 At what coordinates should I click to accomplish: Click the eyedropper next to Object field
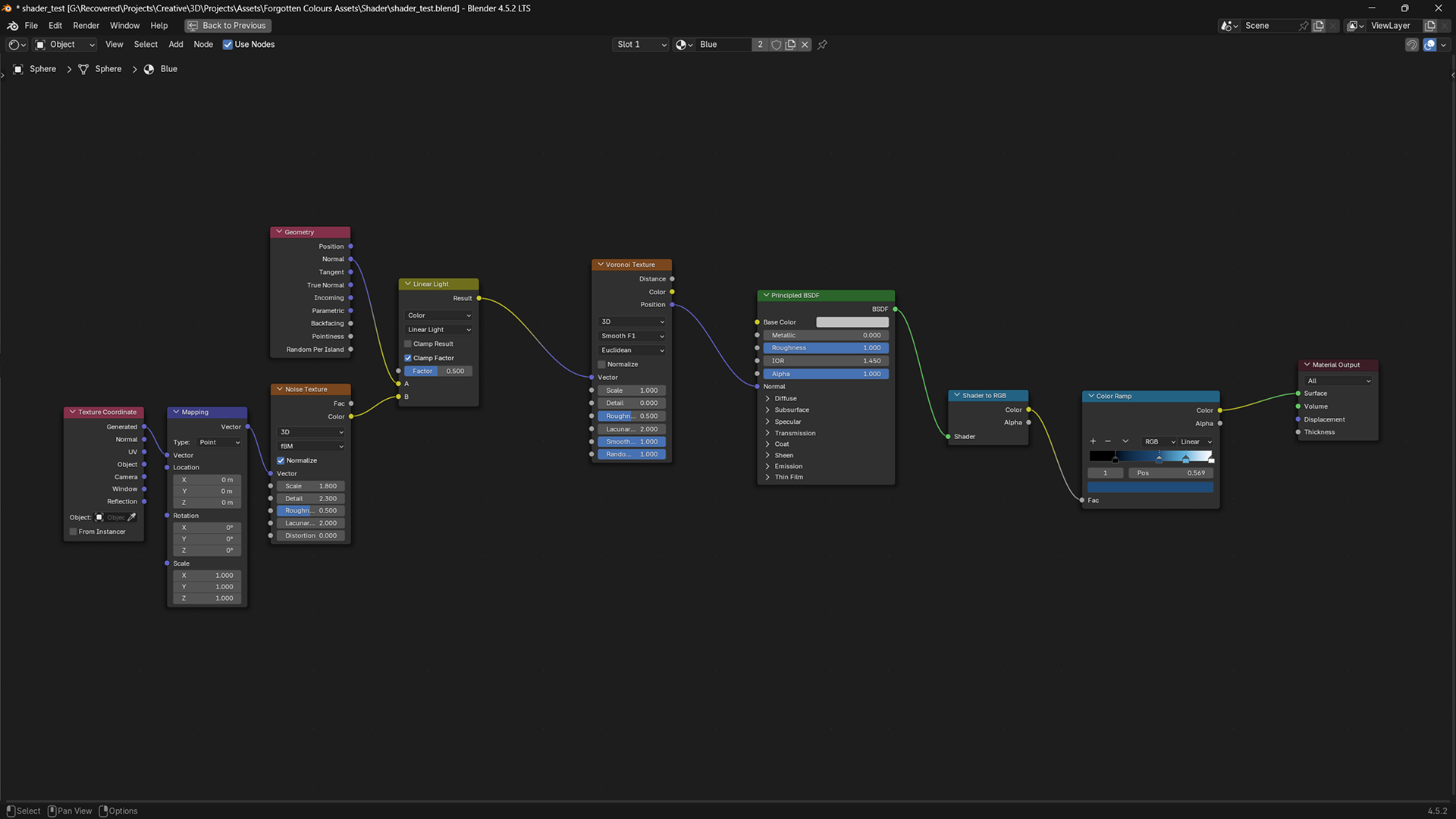click(132, 517)
